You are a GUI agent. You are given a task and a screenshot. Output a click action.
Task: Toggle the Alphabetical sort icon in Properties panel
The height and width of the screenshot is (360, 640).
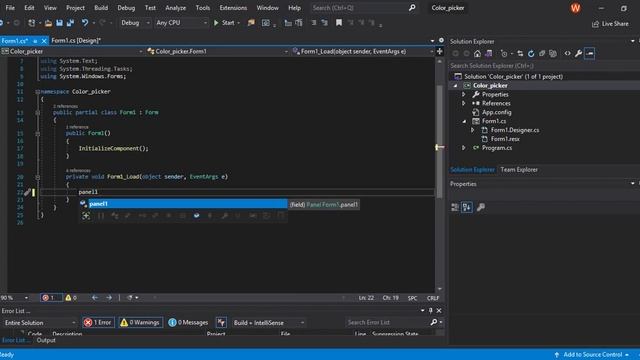(x=467, y=207)
